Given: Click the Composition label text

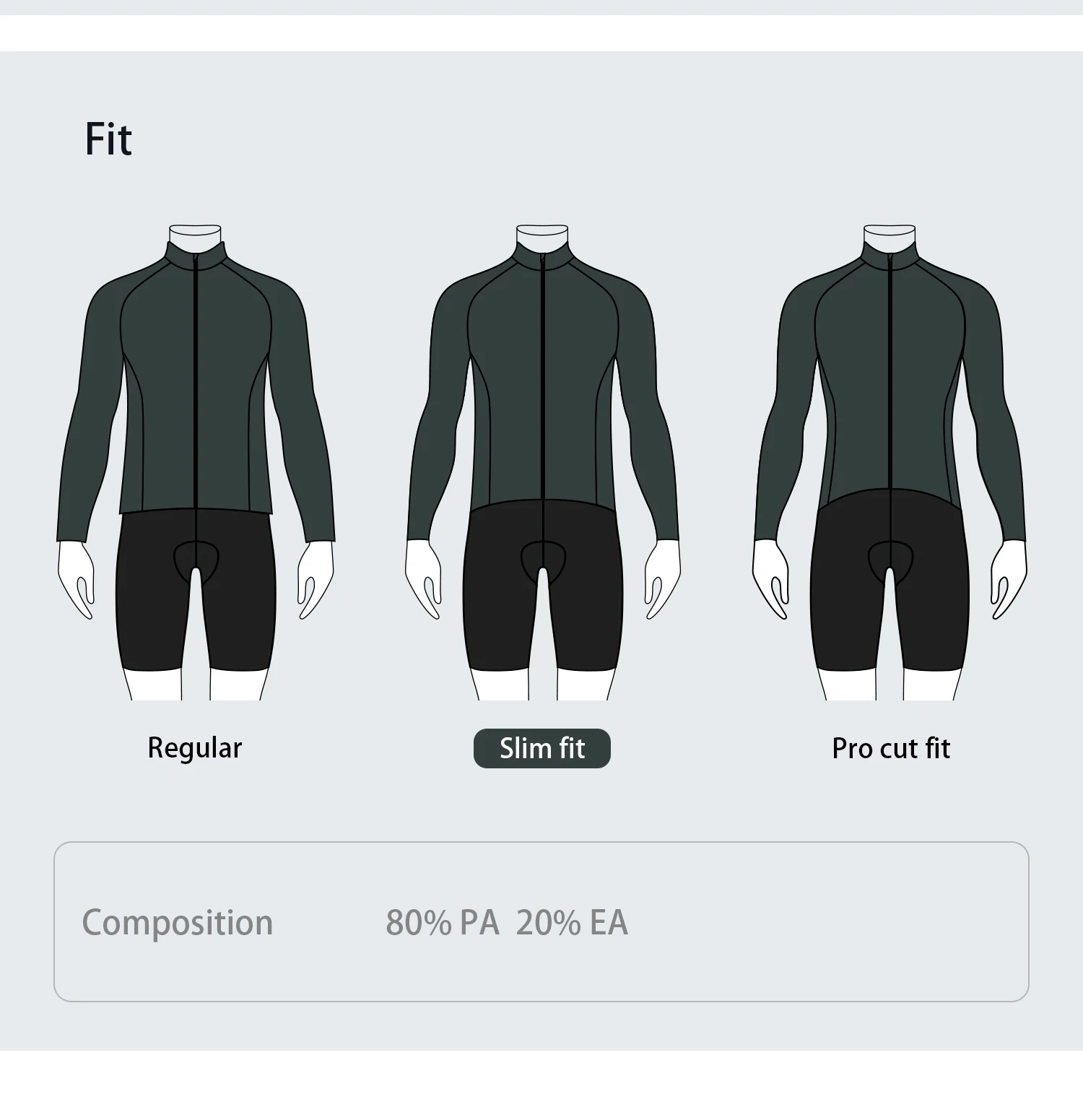Looking at the screenshot, I should click(x=178, y=922).
